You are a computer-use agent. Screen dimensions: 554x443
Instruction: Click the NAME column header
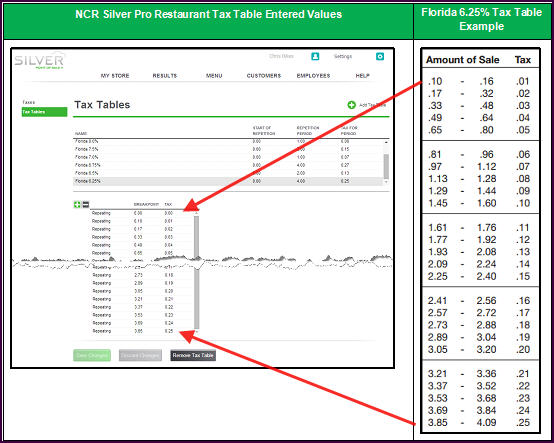(81, 134)
